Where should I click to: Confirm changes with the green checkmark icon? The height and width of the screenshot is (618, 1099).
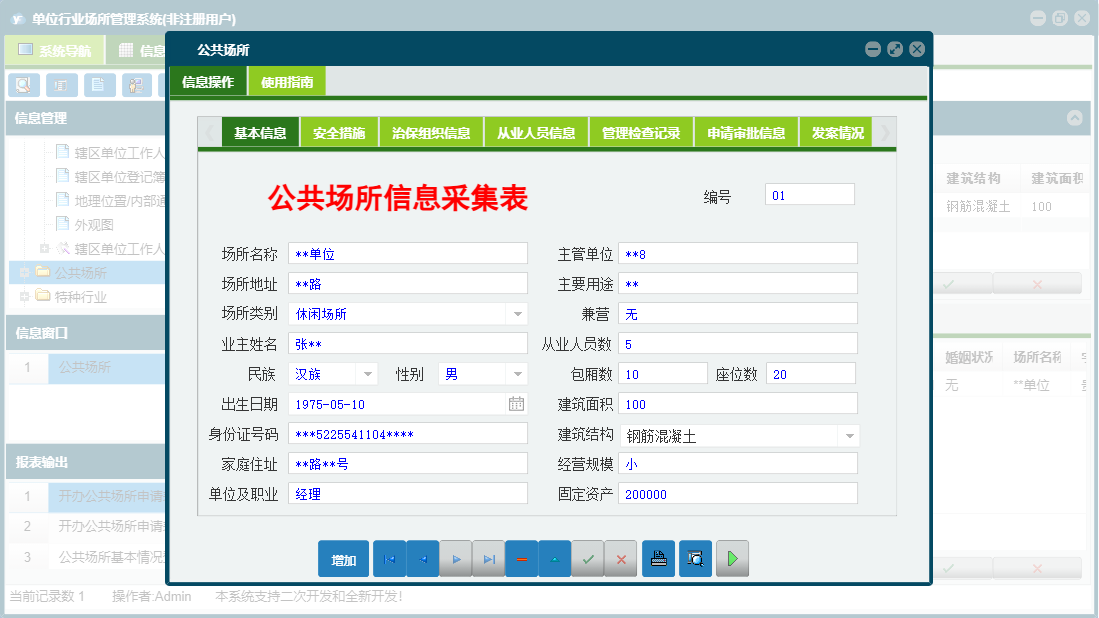588,559
